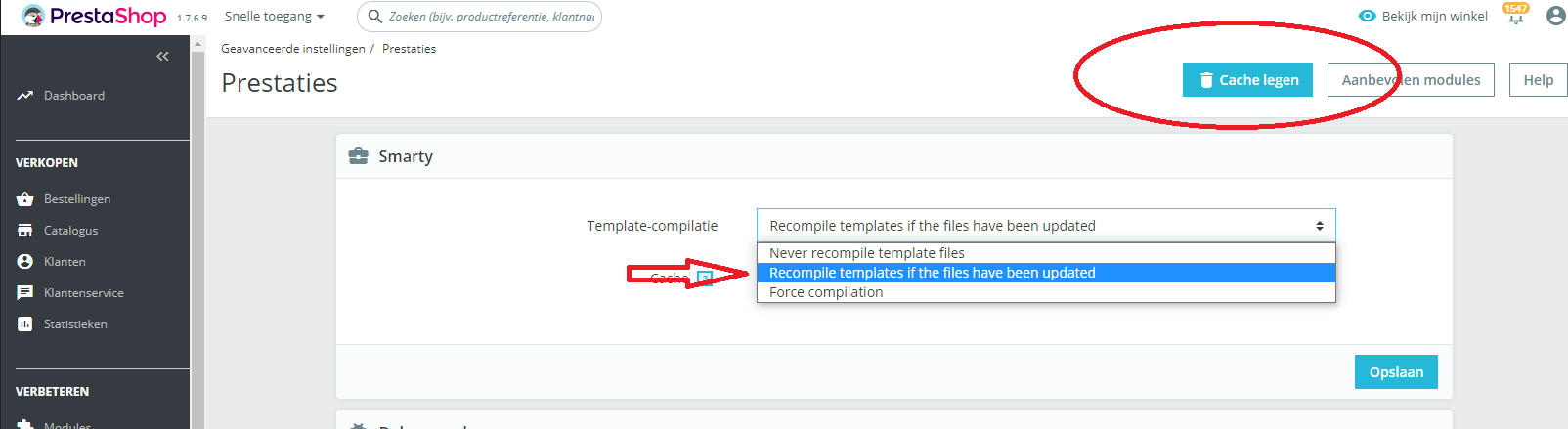This screenshot has height=429, width=1568.
Task: Click the PrestaShop logo
Action: (x=95, y=17)
